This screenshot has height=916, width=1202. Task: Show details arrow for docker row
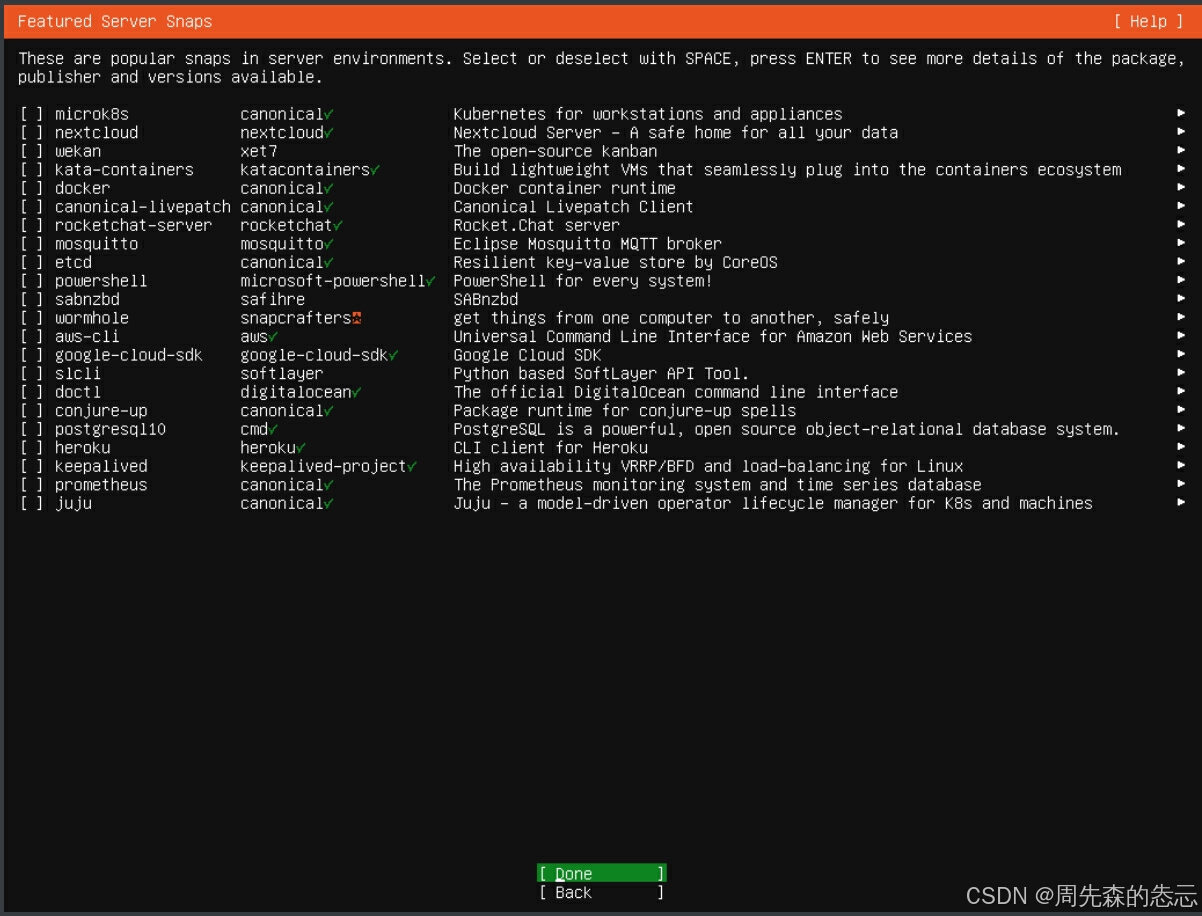[x=1181, y=188]
